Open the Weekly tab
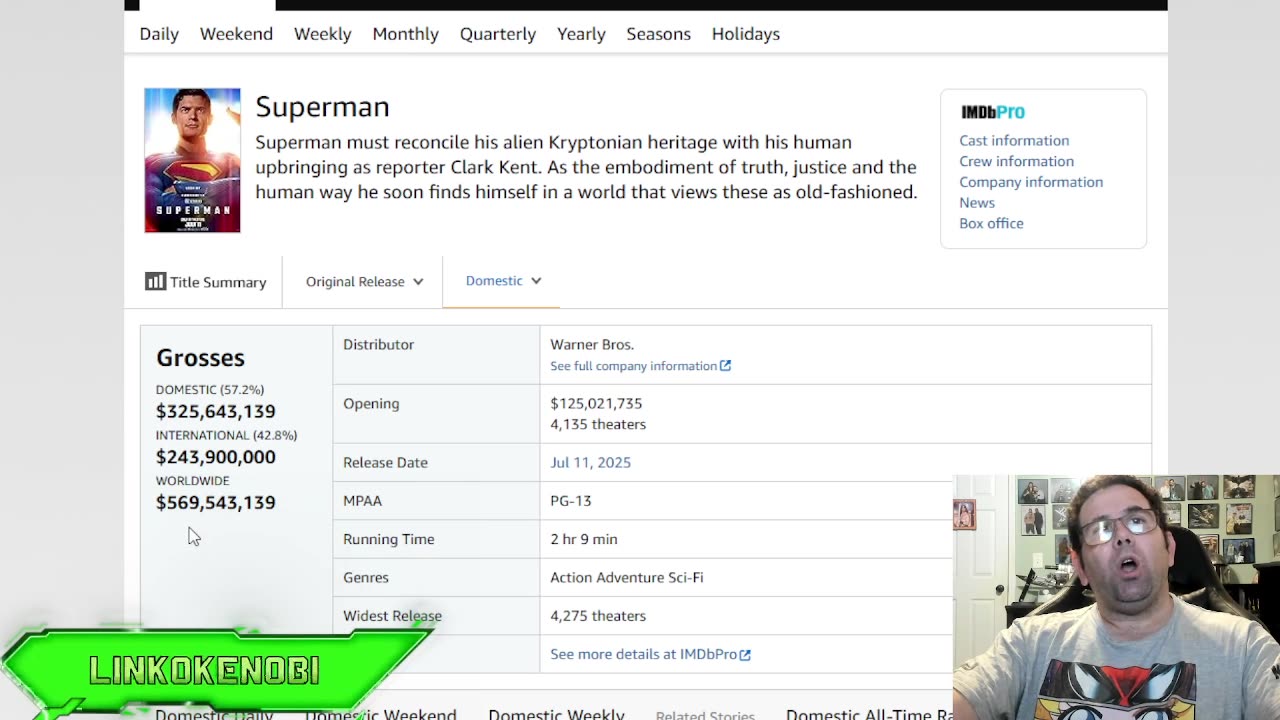This screenshot has width=1280, height=720. point(322,34)
